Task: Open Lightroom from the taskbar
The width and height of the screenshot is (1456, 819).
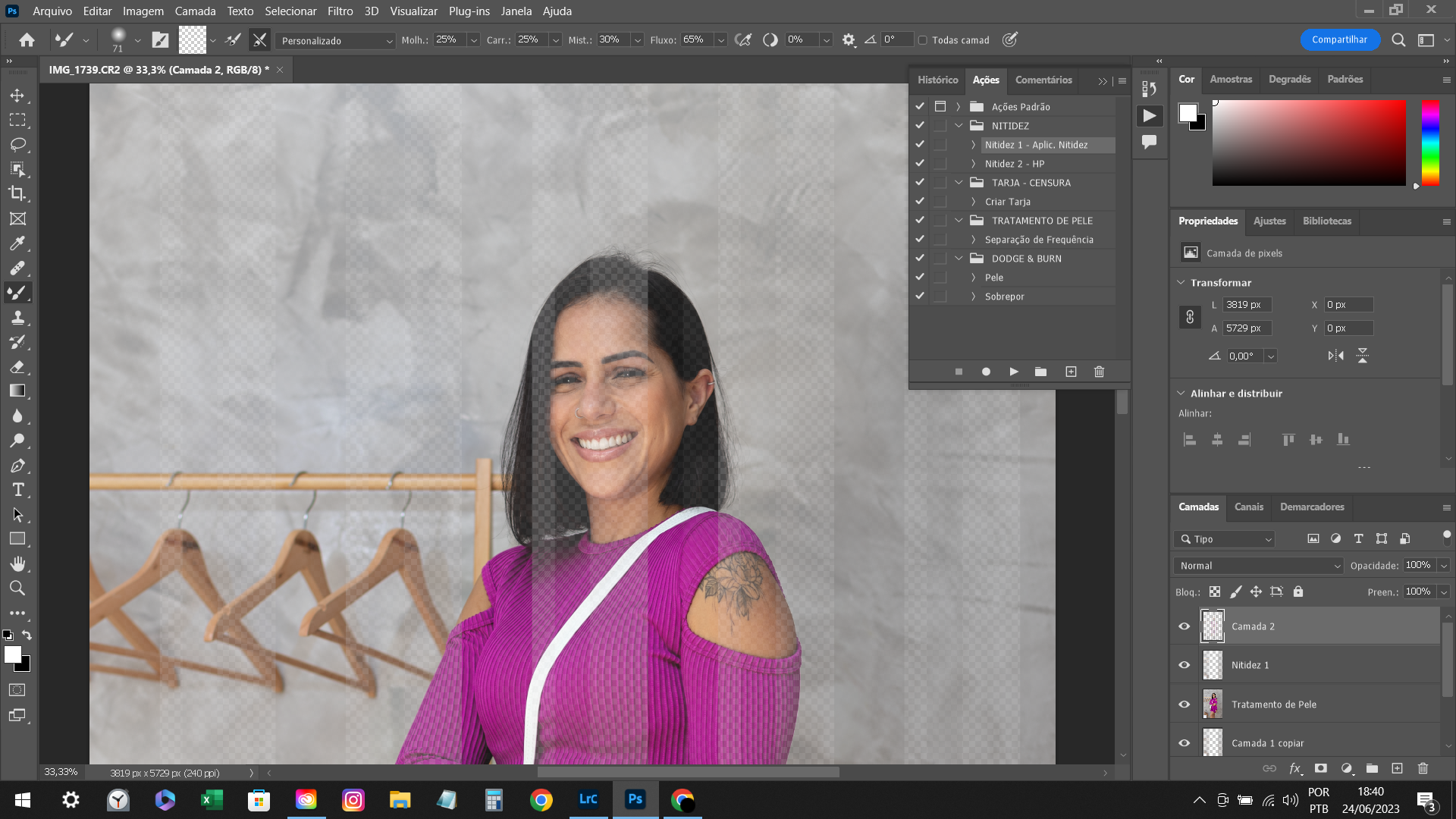Action: pyautogui.click(x=588, y=799)
